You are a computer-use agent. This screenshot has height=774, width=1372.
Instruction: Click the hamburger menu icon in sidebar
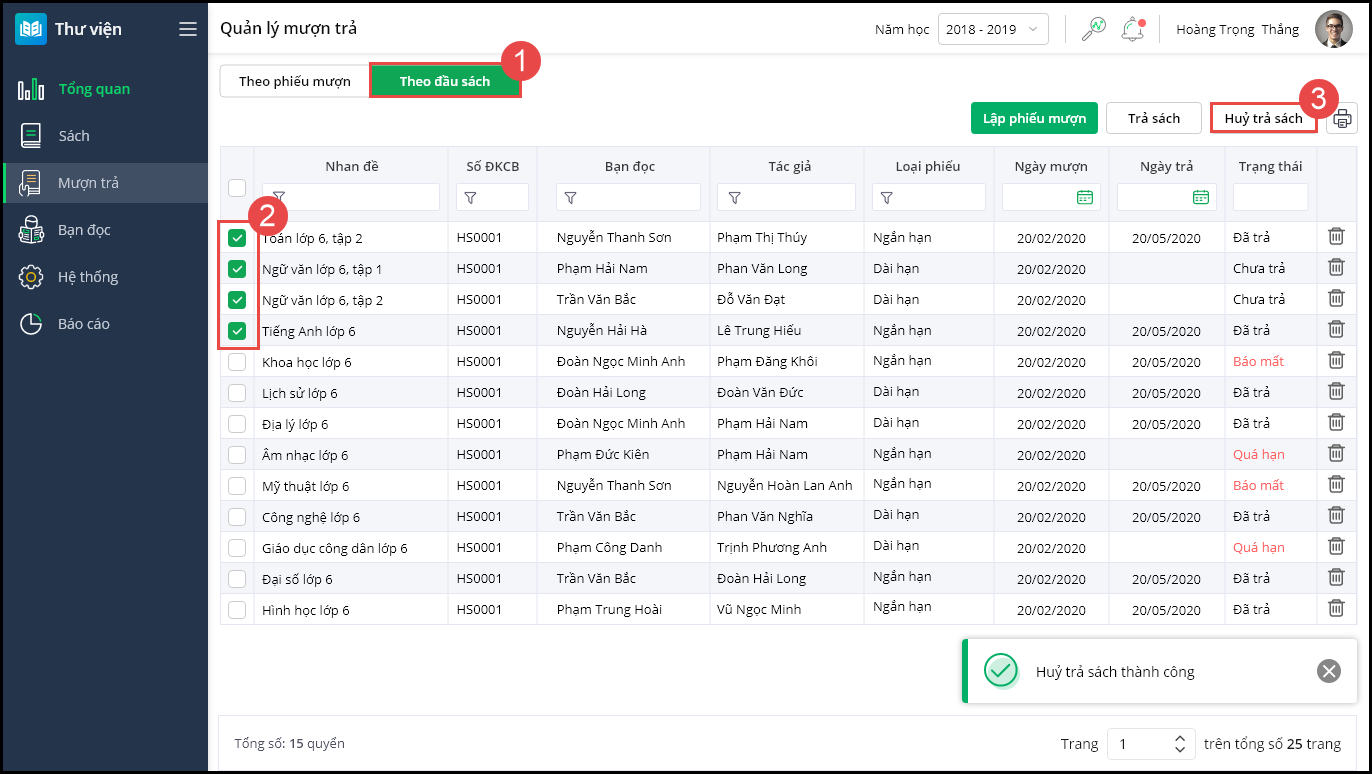pyautogui.click(x=187, y=29)
